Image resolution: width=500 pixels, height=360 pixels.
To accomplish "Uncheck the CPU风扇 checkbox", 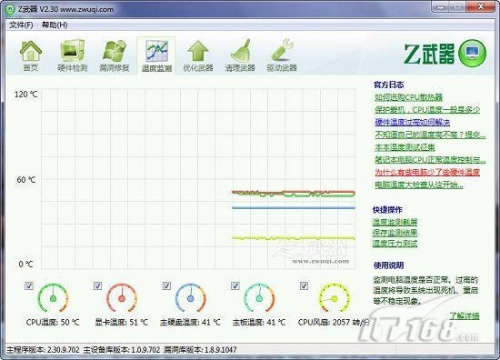I will pyautogui.click(x=304, y=286).
